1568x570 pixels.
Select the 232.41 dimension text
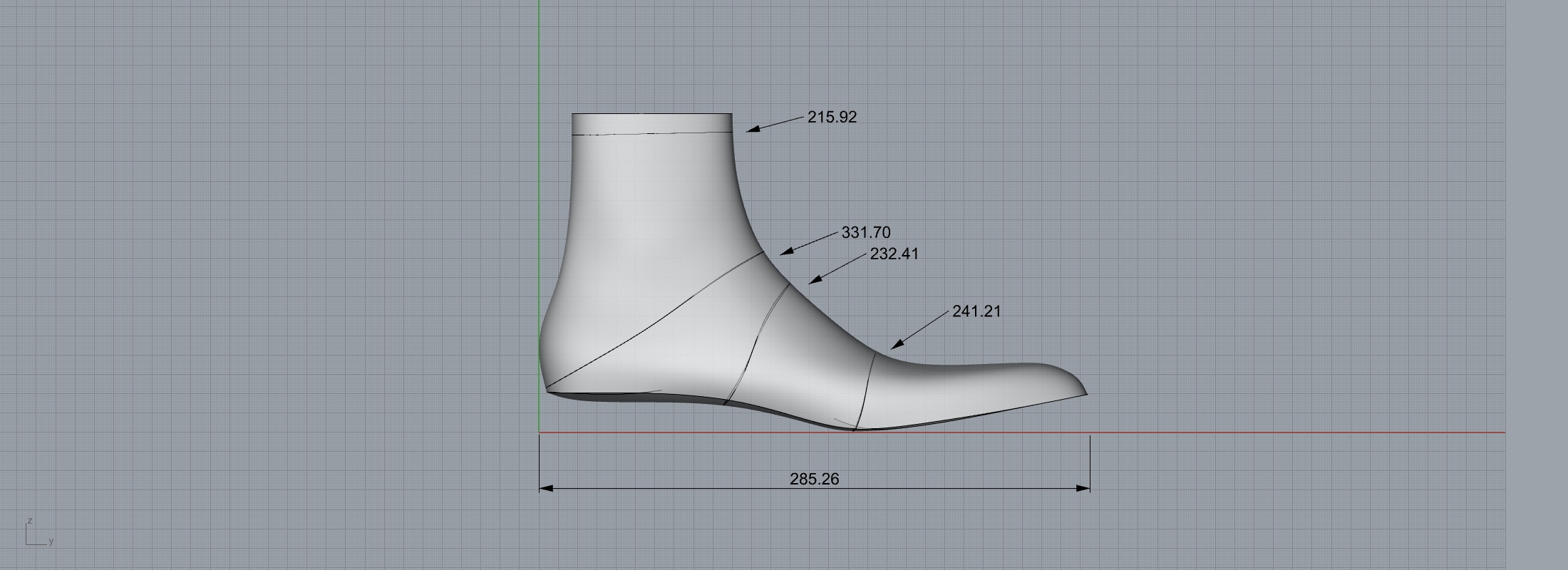pos(894,254)
